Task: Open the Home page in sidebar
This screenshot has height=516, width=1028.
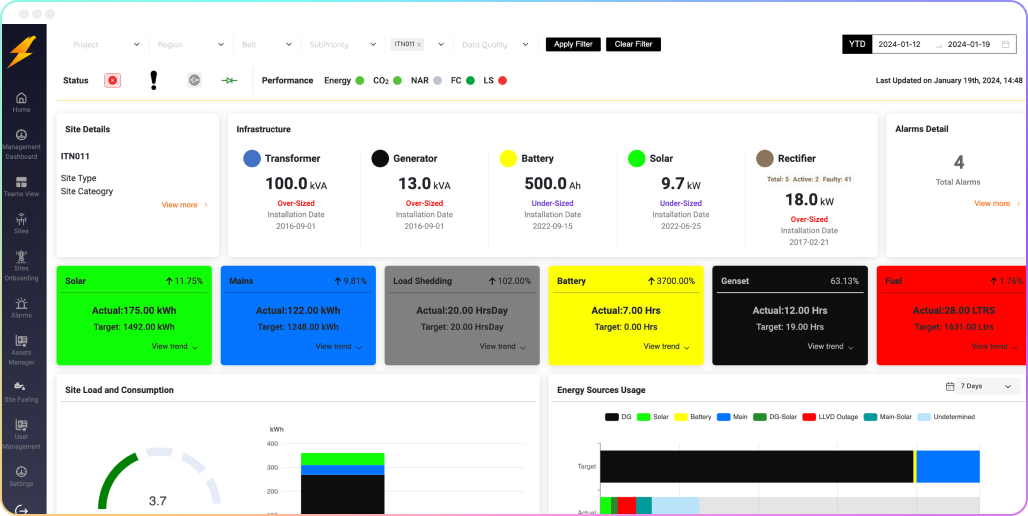Action: (x=21, y=101)
